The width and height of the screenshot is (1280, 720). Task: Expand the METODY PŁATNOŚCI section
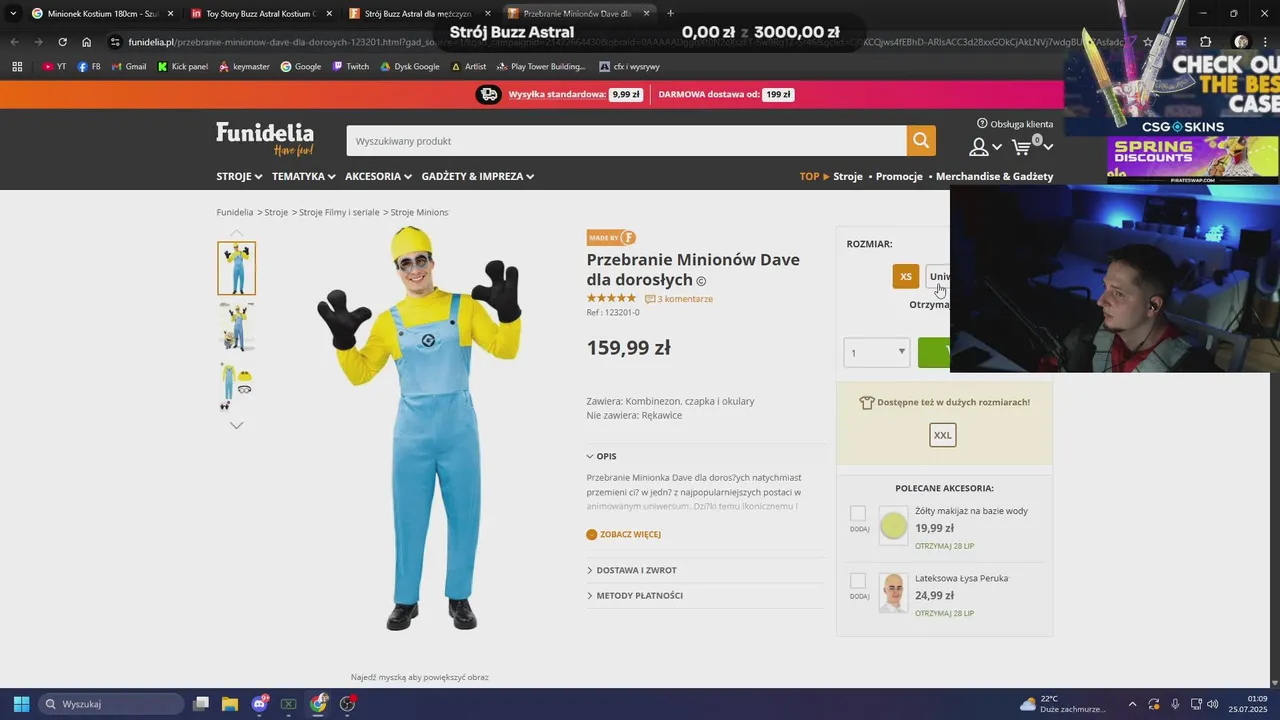pyautogui.click(x=635, y=595)
